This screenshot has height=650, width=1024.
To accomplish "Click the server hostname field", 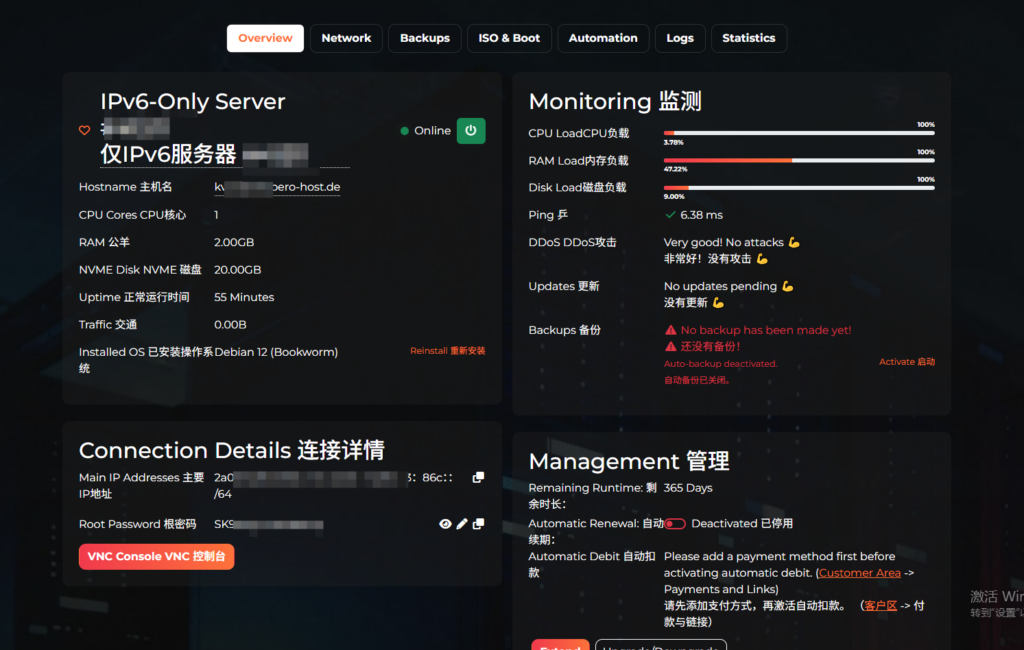I will click(277, 187).
